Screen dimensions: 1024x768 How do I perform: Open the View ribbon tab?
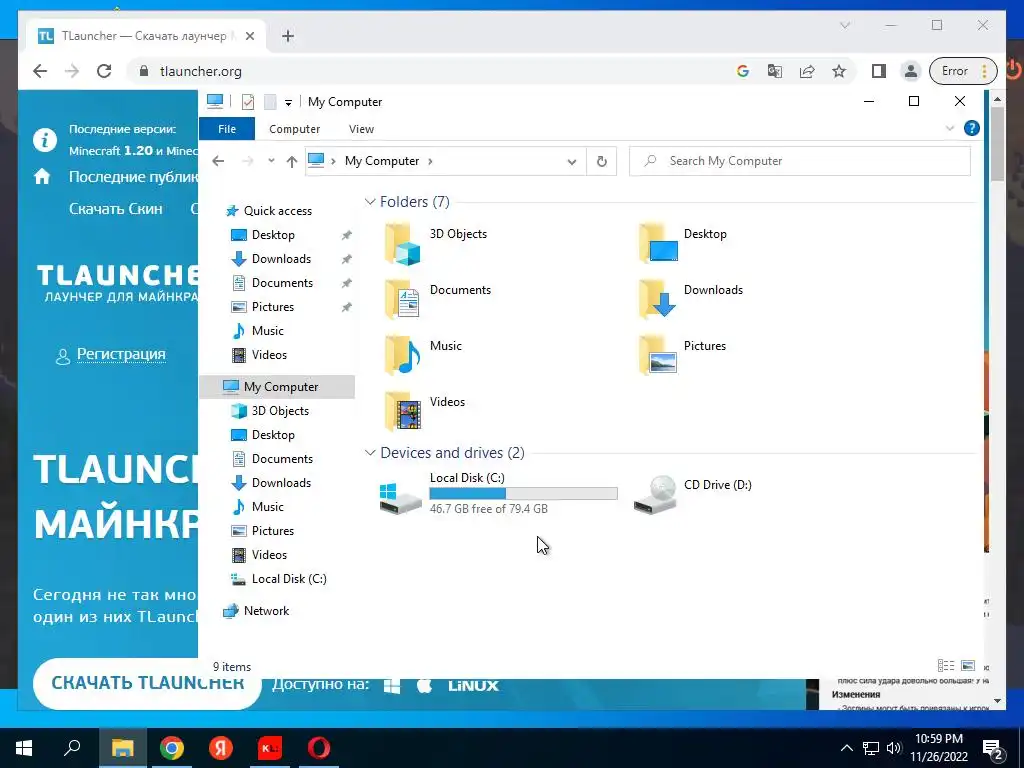coord(361,129)
